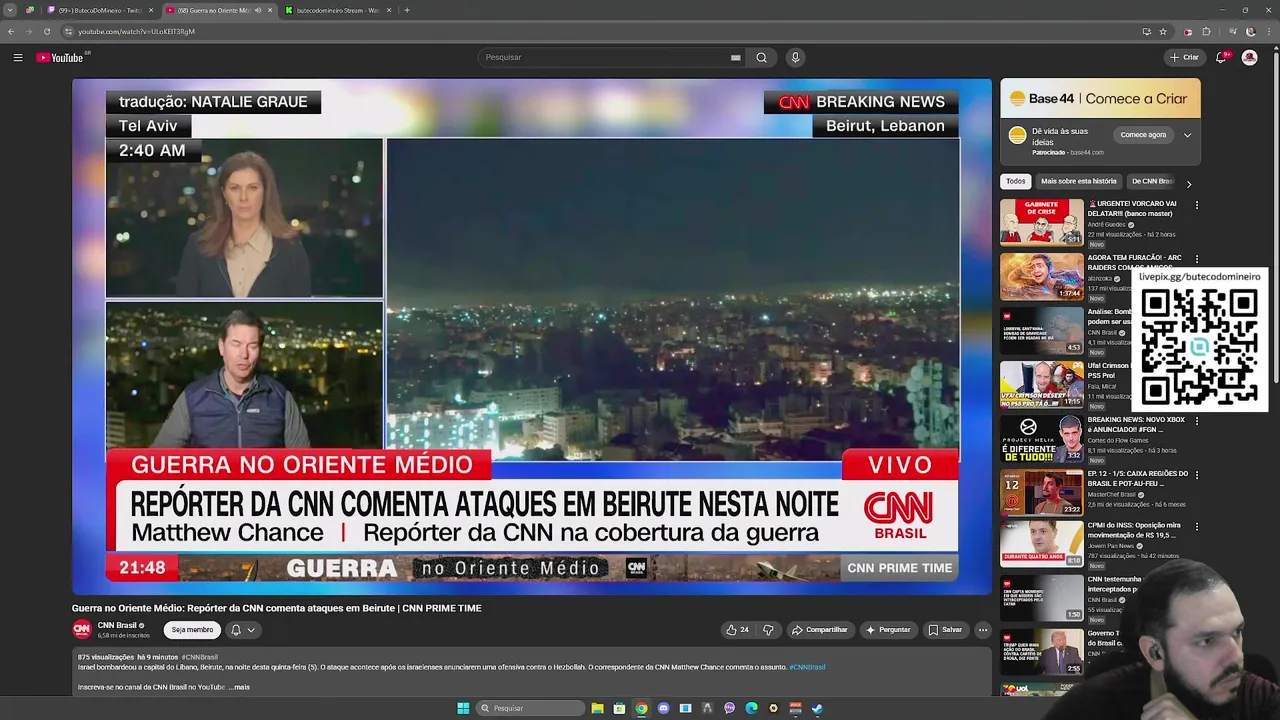Open the CNN Brasil channel name link
1280x720 pixels.
117,625
